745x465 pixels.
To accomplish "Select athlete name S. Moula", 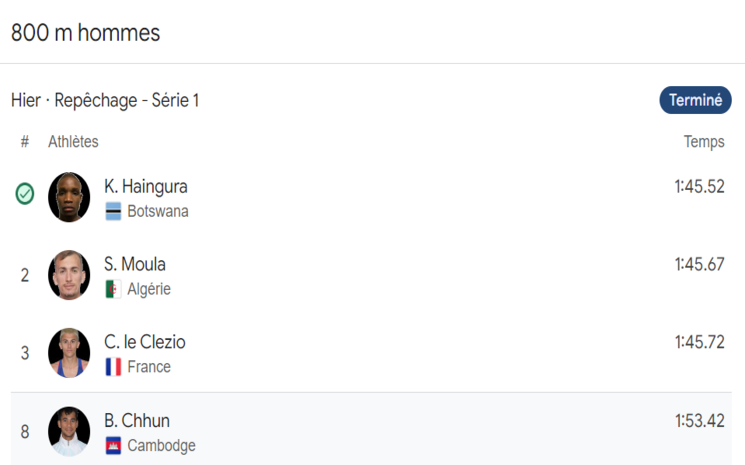I will click(x=135, y=264).
